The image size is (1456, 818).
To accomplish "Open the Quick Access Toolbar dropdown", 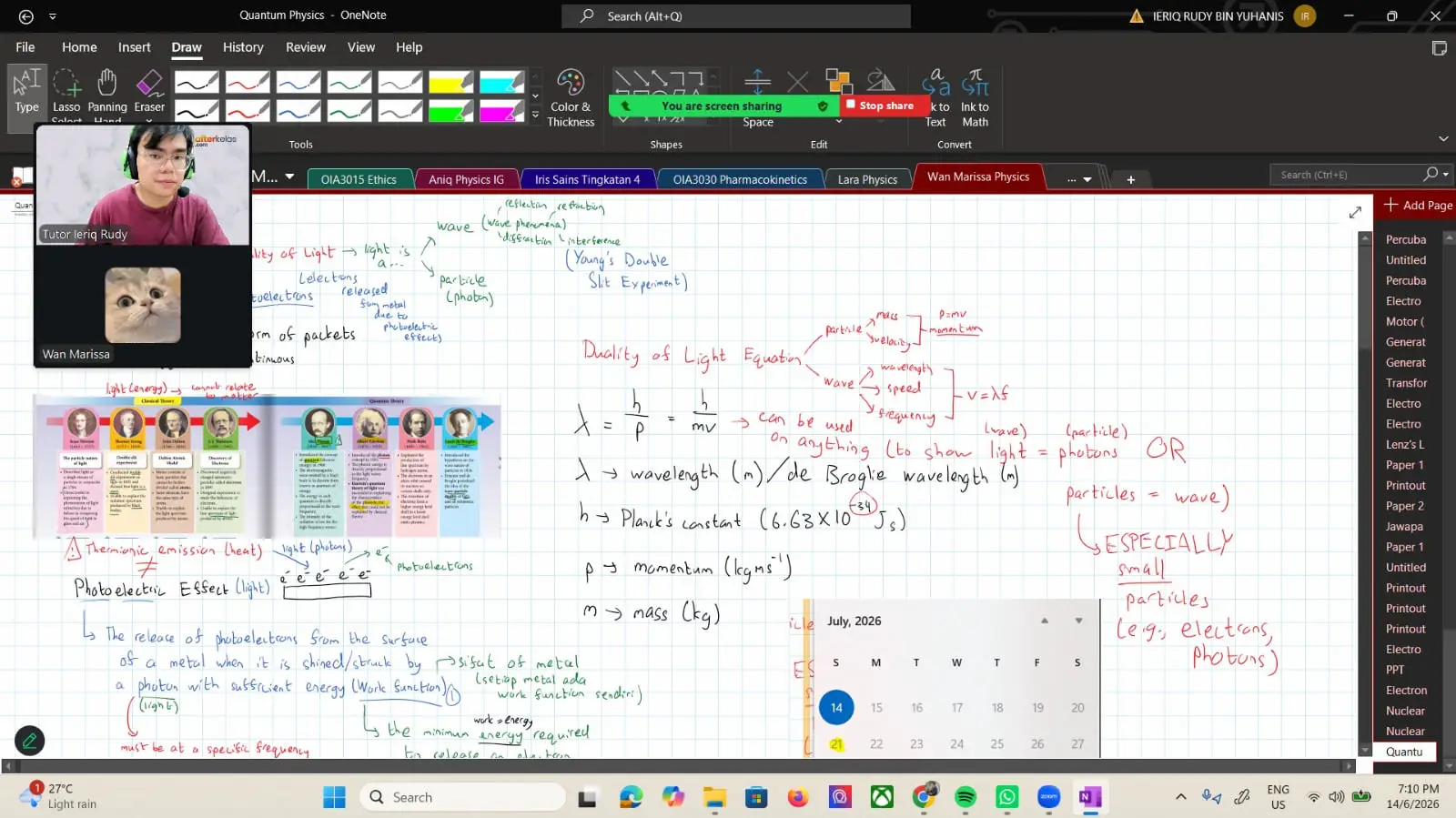I will pyautogui.click(x=53, y=16).
